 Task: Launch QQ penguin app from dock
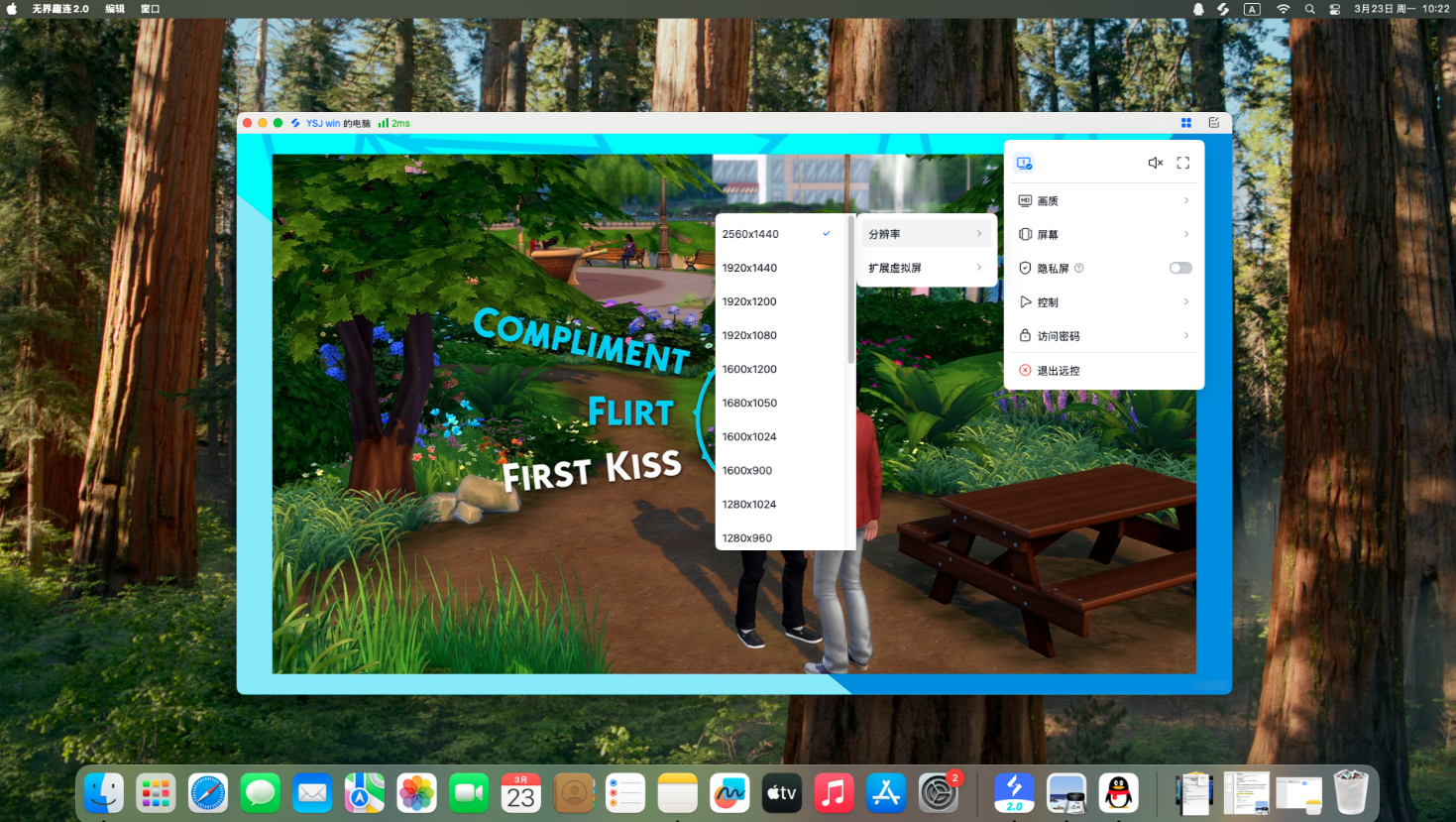[1118, 793]
